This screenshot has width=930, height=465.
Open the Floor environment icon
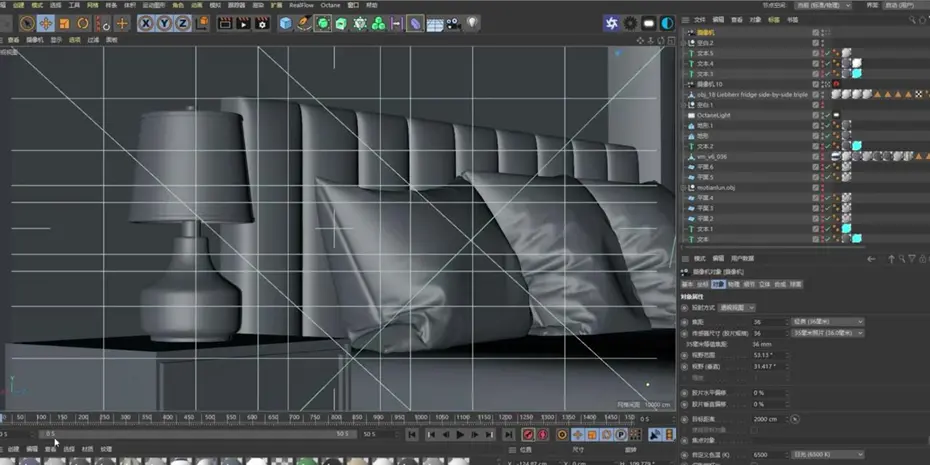tap(435, 25)
